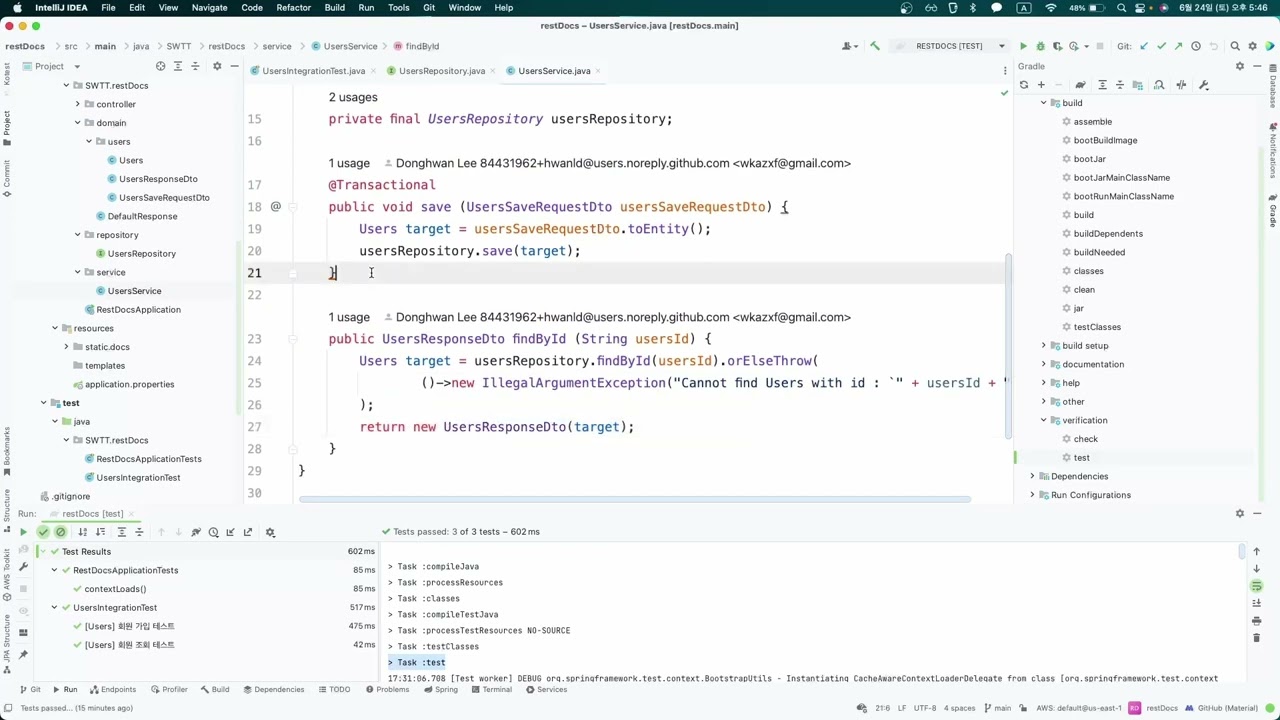Open Project panel options gear
Screen dimensions: 1280x720
[x=216, y=66]
